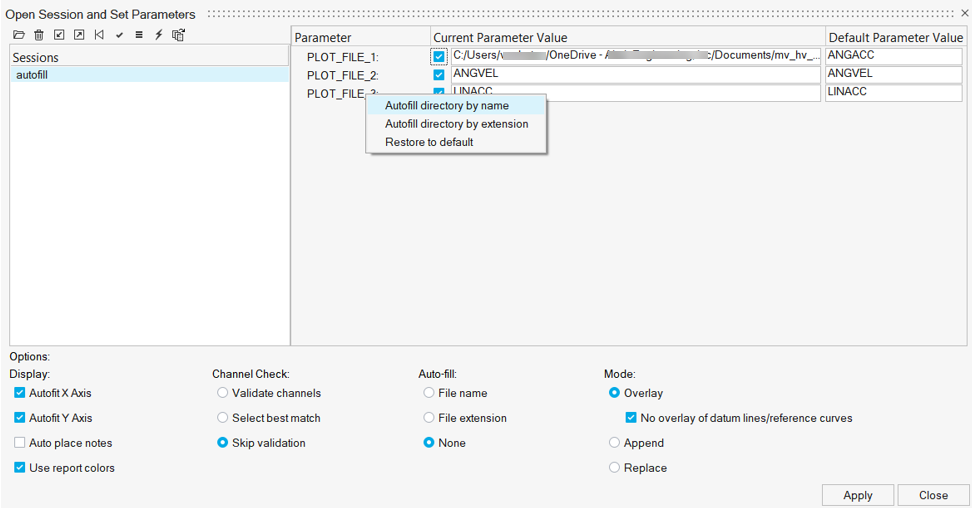Click the skip-to-start arrow toolbar icon
The width and height of the screenshot is (972, 508).
[99, 35]
